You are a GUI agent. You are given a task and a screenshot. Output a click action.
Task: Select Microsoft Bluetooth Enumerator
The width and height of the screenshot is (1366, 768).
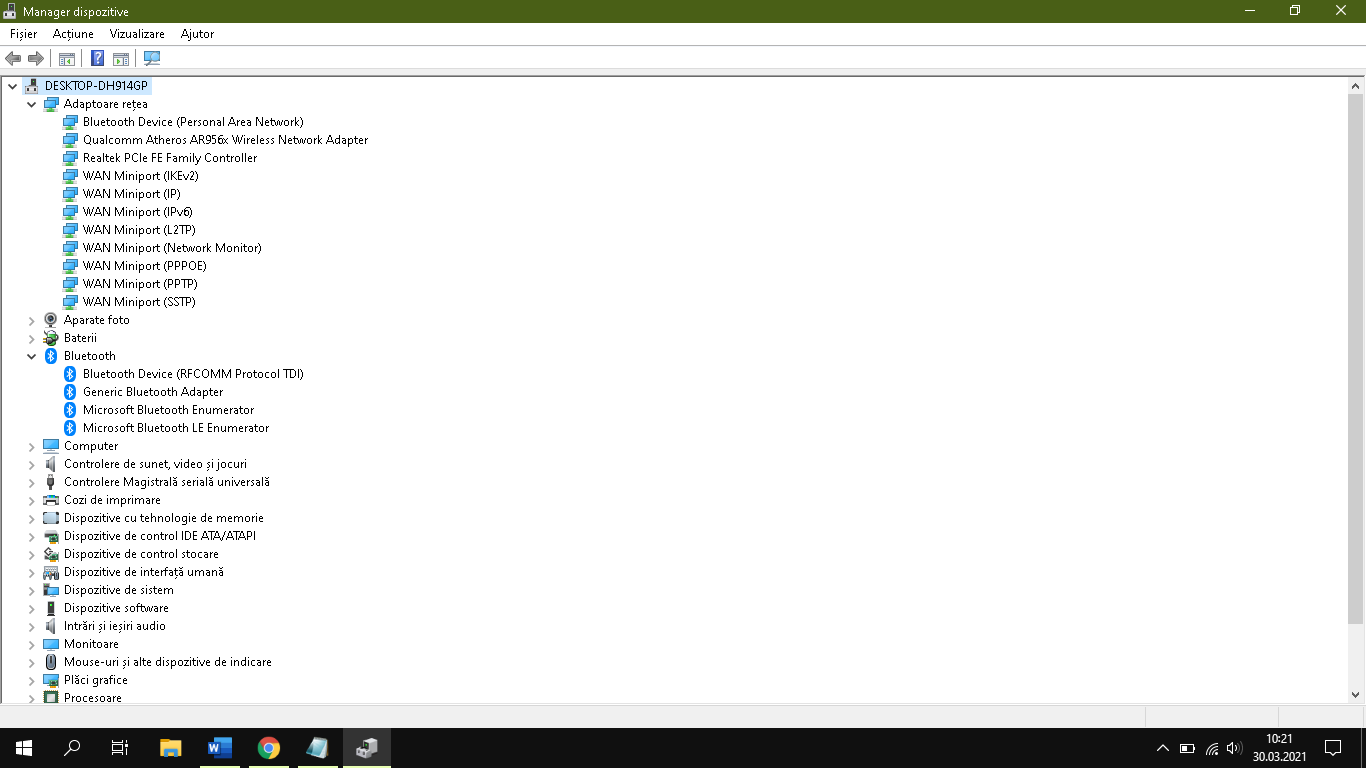(x=168, y=410)
